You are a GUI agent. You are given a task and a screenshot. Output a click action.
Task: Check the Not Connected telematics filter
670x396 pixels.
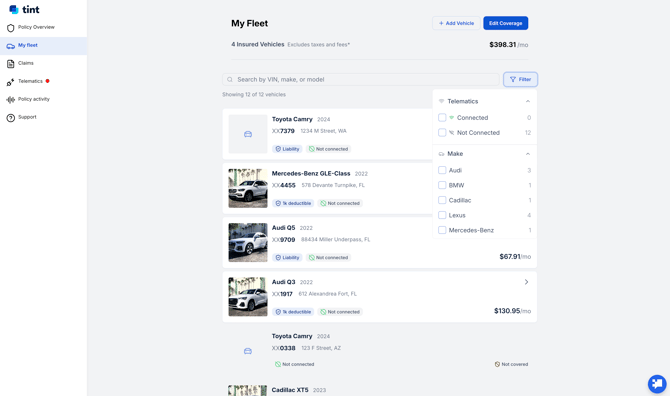point(442,132)
